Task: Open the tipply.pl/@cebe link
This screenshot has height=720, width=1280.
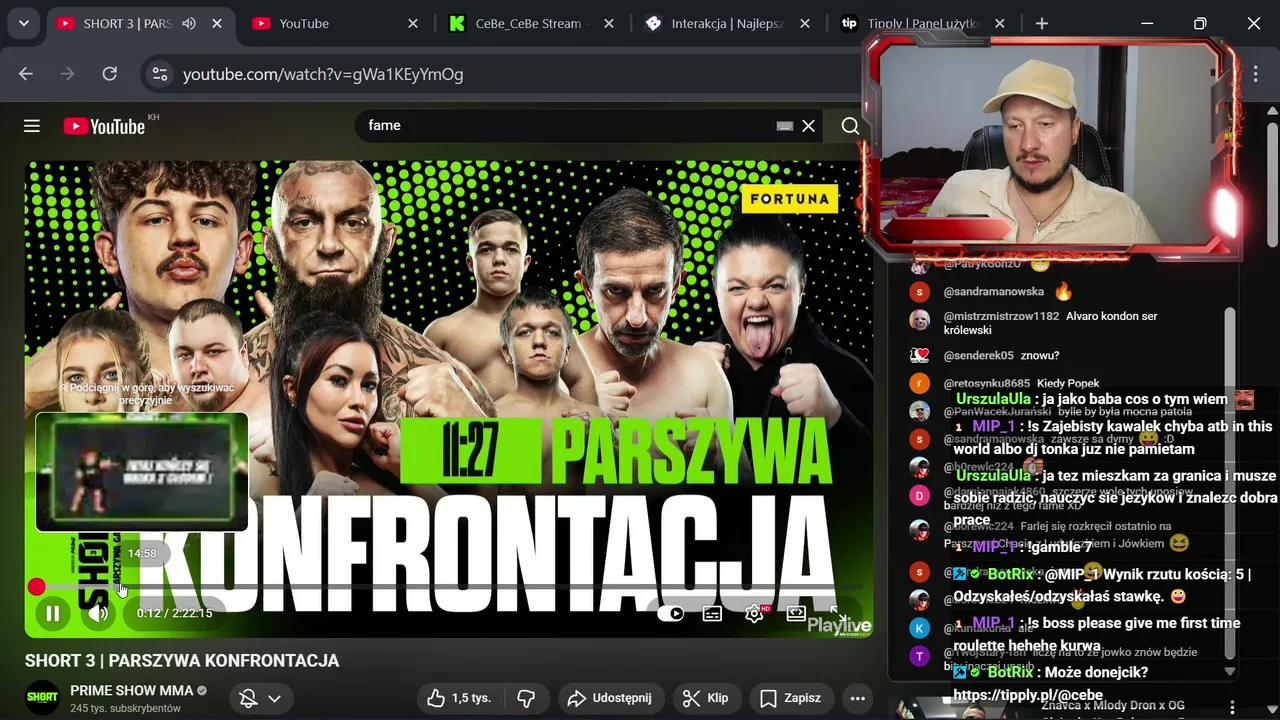Action: [x=1028, y=695]
